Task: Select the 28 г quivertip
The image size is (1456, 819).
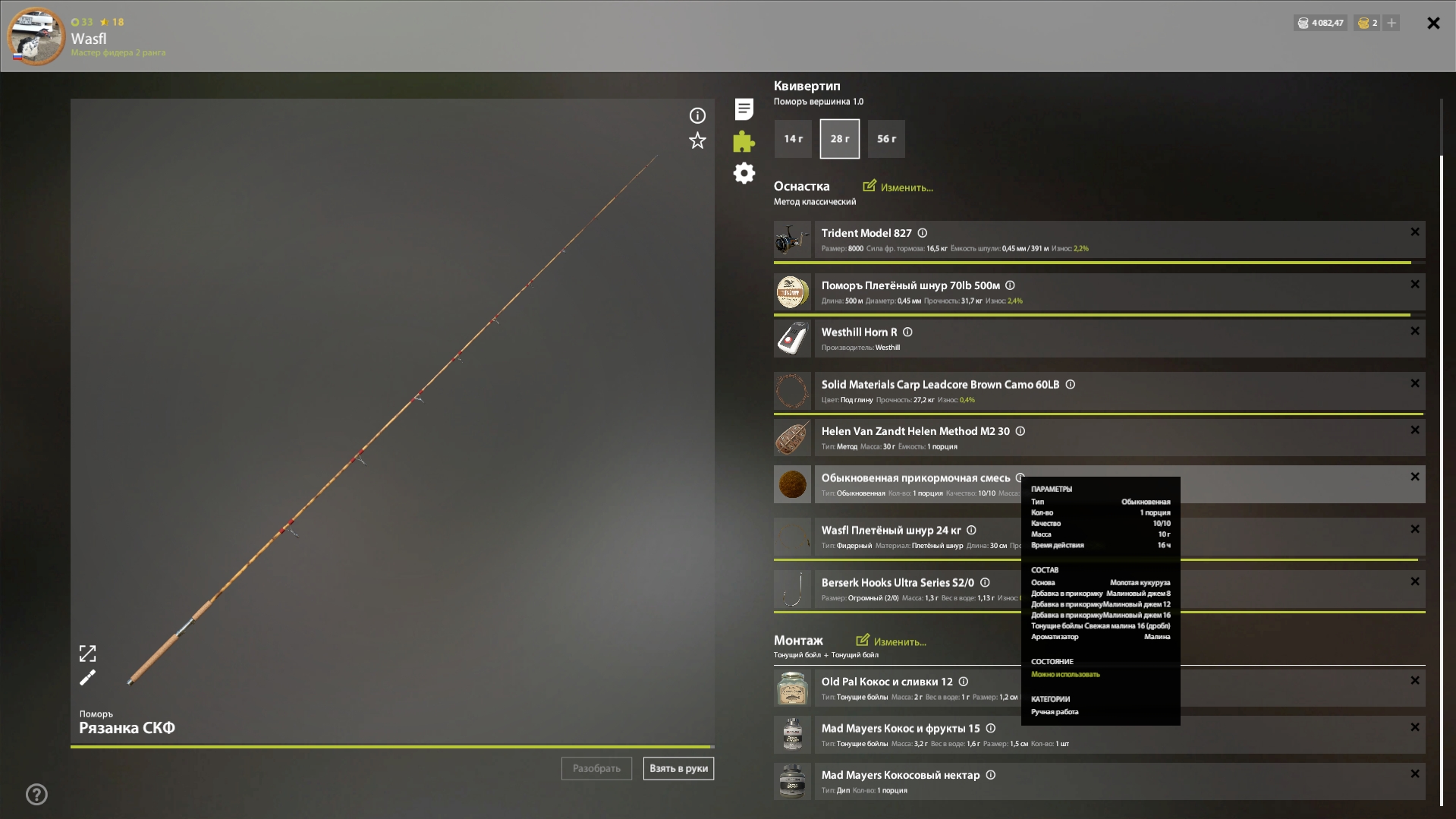Action: pos(839,139)
